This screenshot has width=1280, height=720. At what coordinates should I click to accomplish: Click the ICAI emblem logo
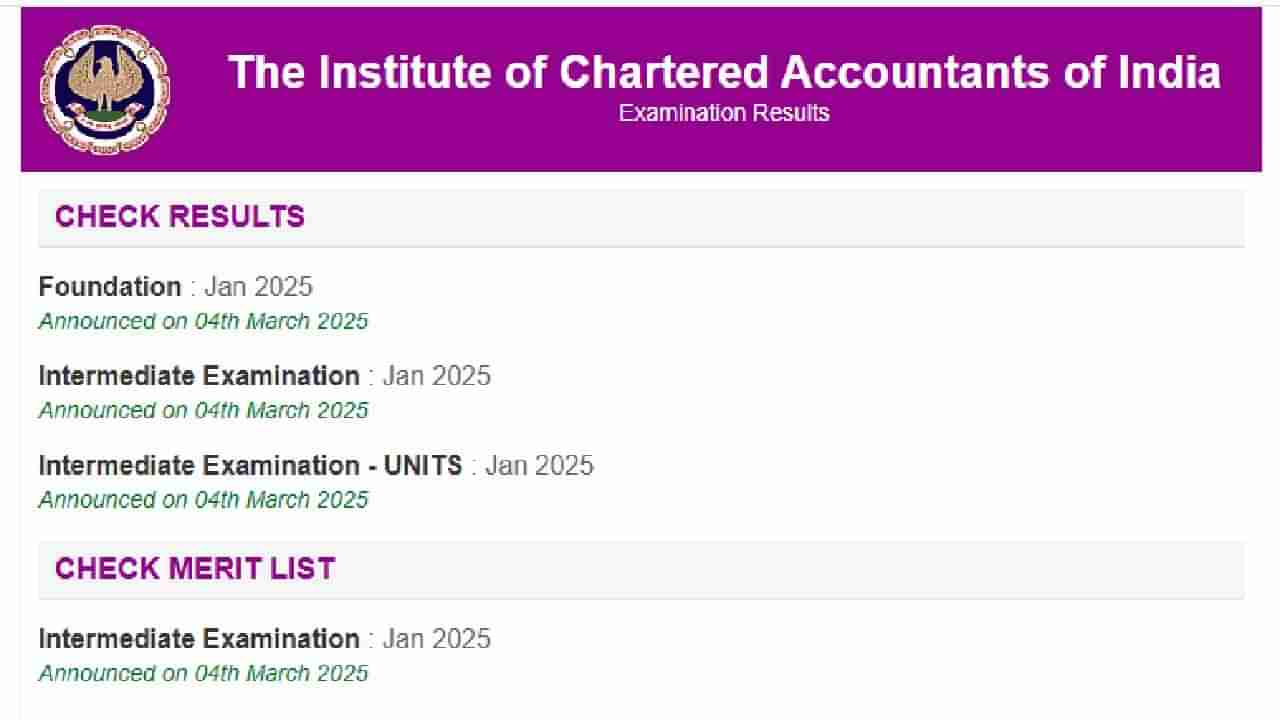tap(104, 90)
